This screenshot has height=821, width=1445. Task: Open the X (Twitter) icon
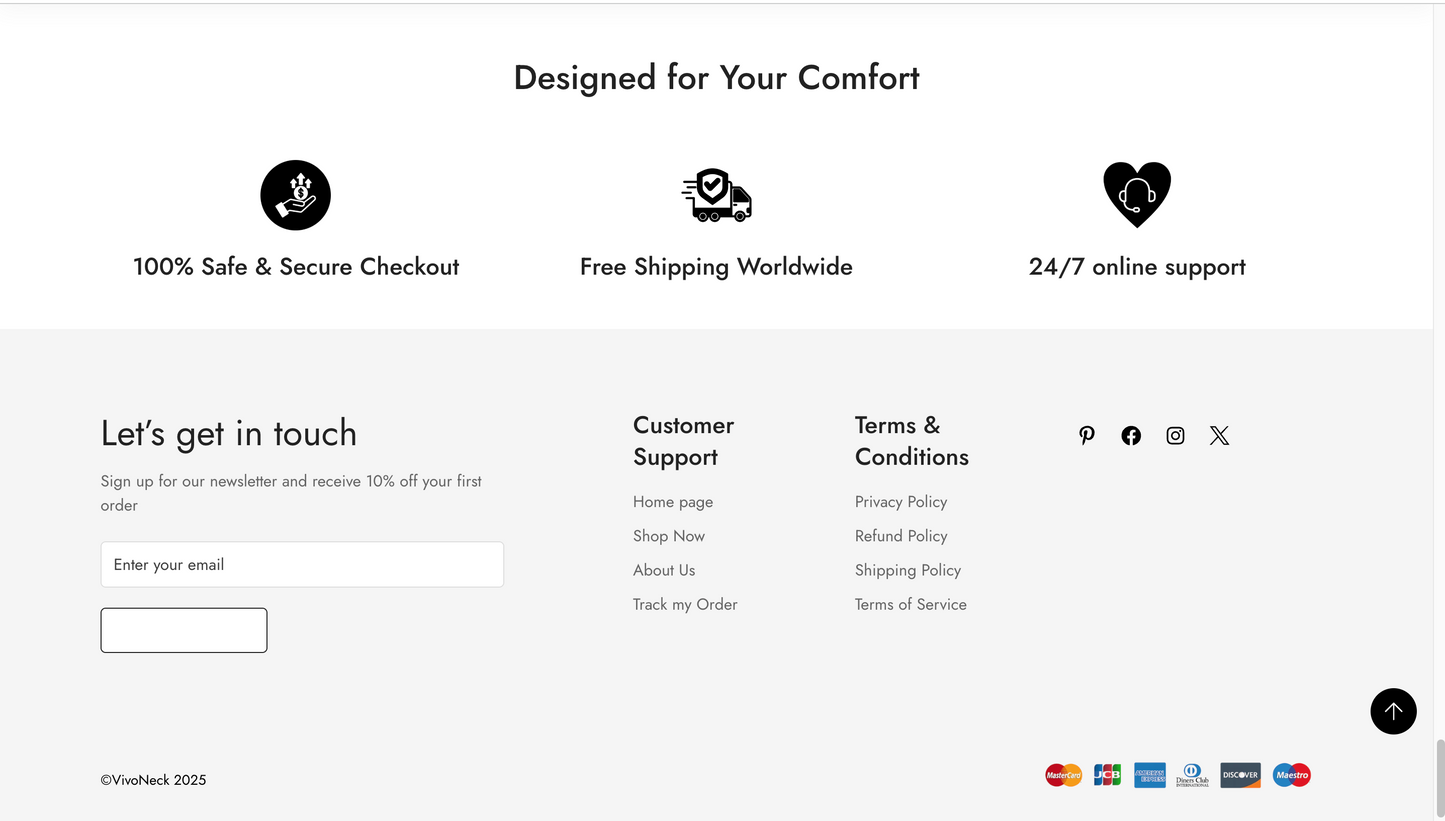1219,435
